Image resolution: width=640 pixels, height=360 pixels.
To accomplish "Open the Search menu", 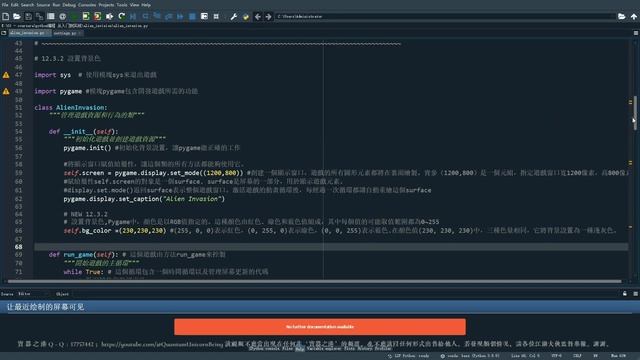I will click(x=27, y=5).
